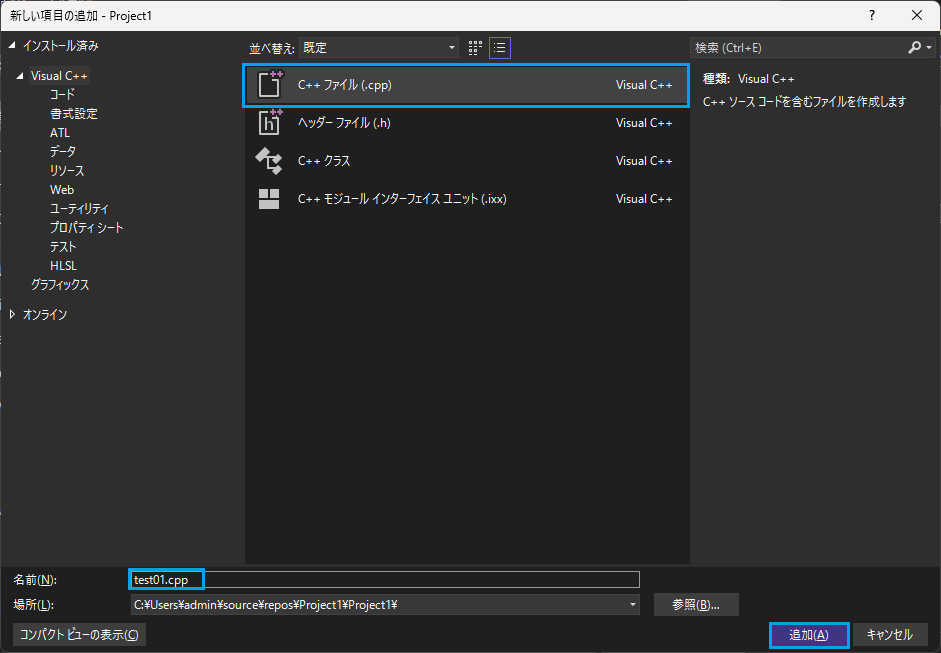Select the コード category in tree
The width and height of the screenshot is (941, 653).
[62, 95]
